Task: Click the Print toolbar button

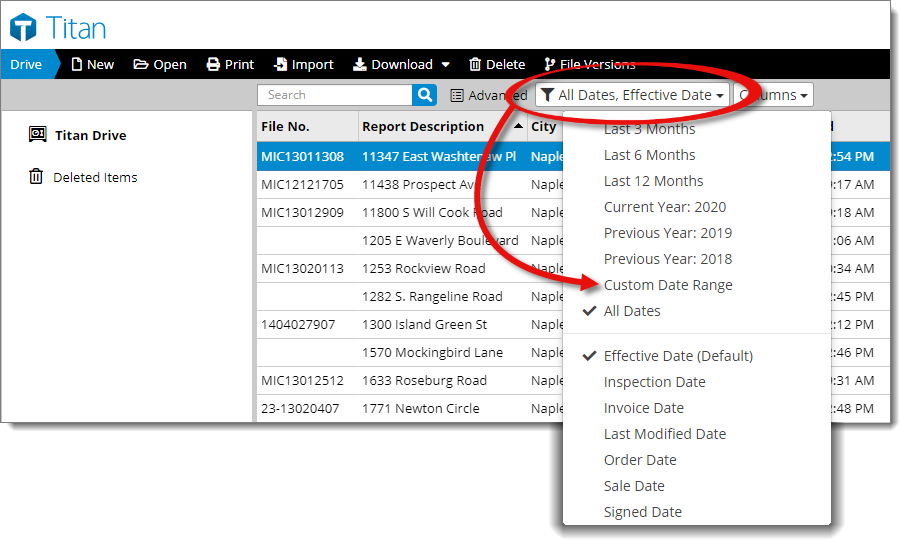Action: coord(230,64)
